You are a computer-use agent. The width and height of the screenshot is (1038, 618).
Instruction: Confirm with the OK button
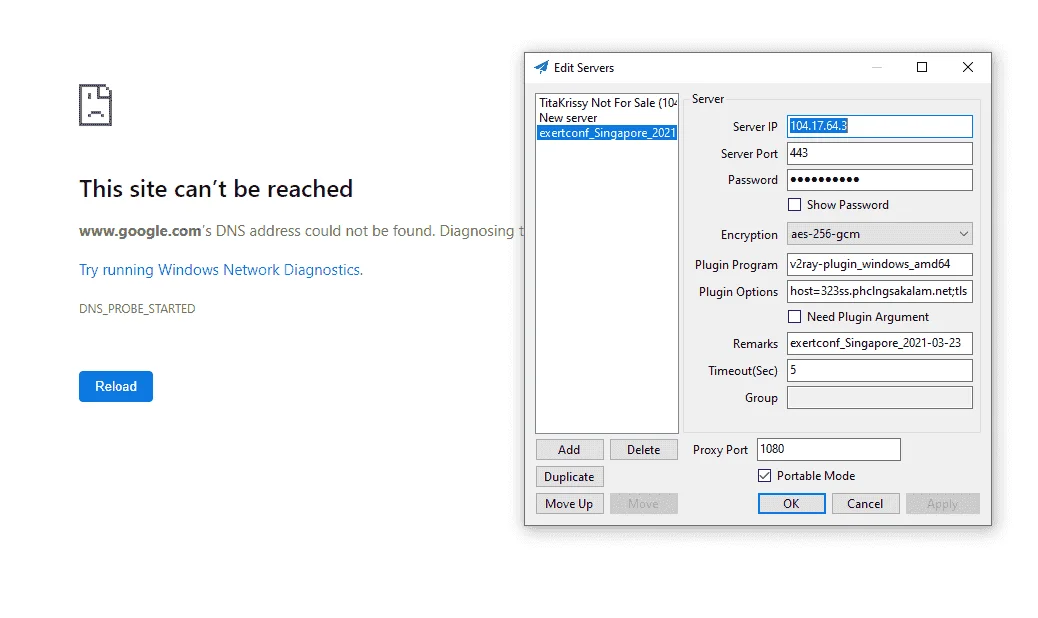point(791,504)
